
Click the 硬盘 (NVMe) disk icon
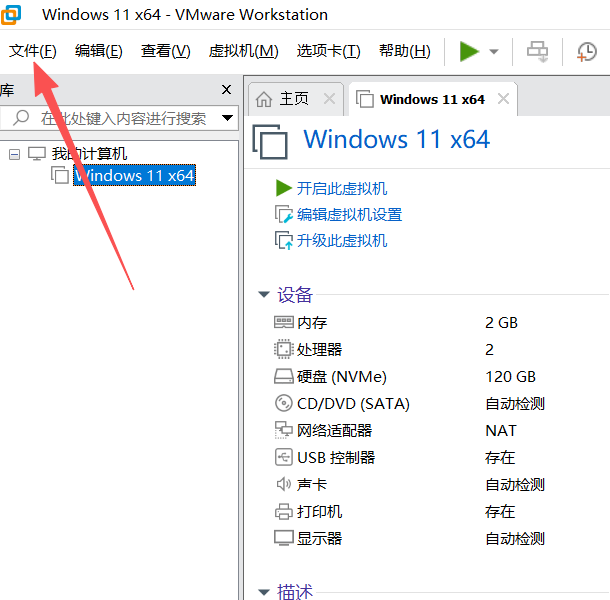tap(284, 377)
